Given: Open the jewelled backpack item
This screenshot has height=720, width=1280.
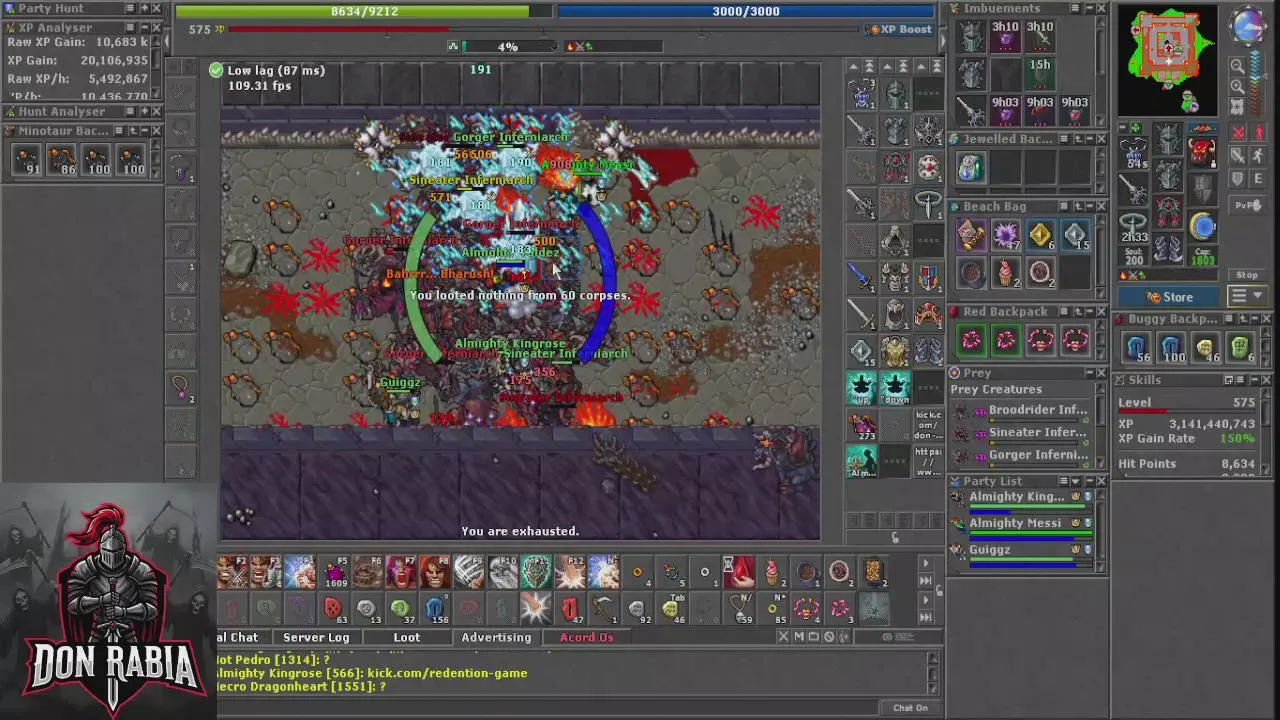Looking at the screenshot, I should point(970,167).
